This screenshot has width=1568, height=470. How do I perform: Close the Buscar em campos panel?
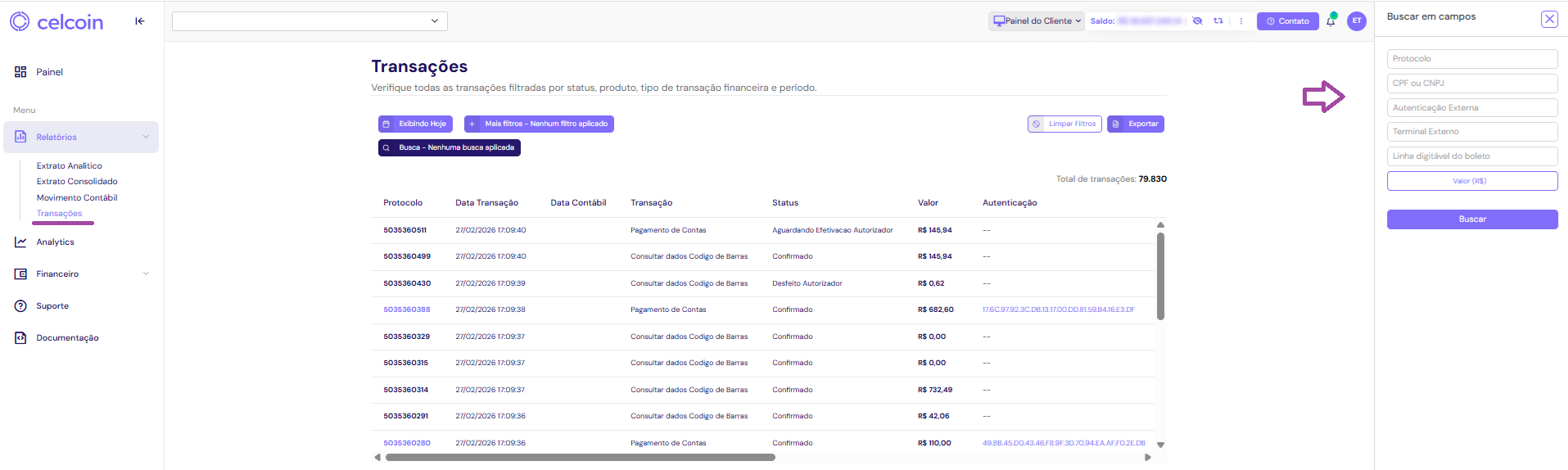1549,20
